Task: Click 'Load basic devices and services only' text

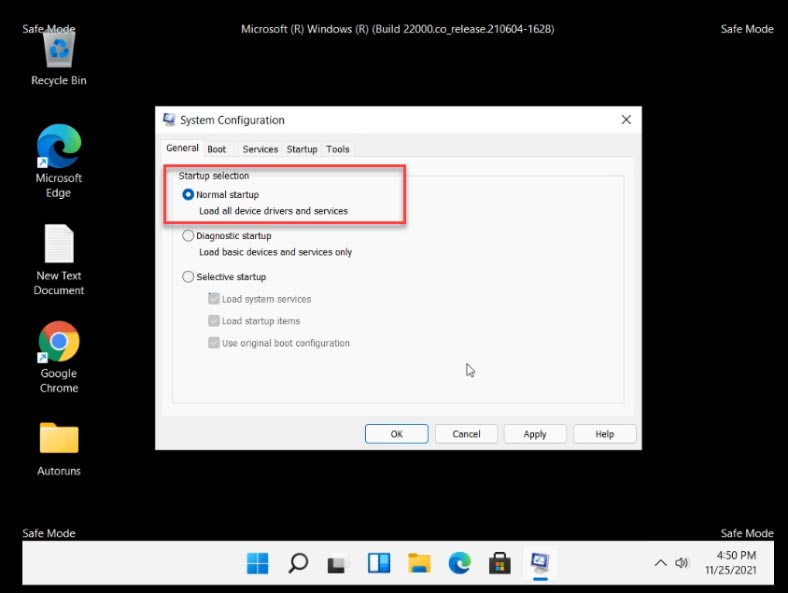Action: pyautogui.click(x=275, y=252)
